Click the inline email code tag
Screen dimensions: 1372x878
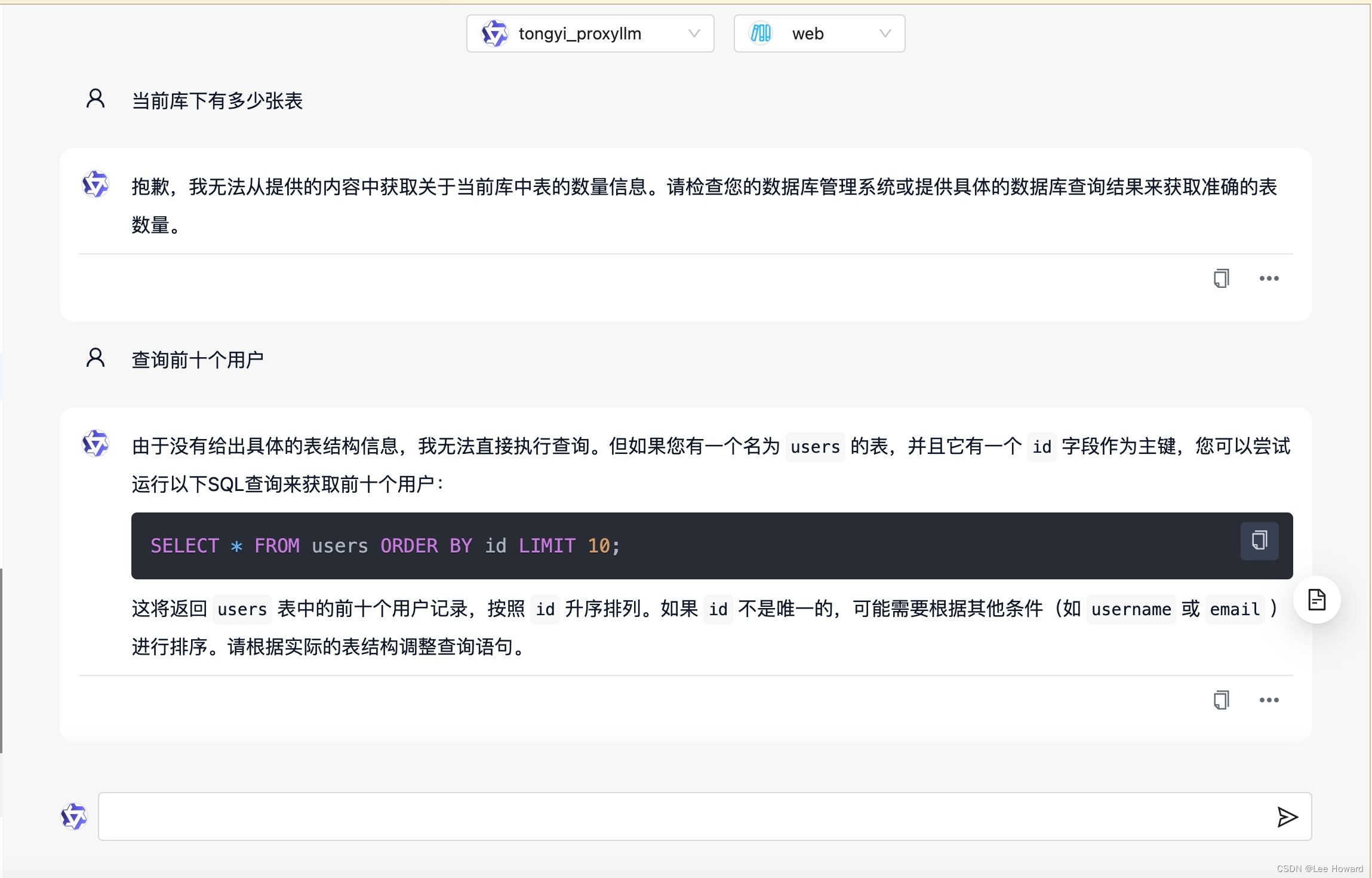(x=1234, y=609)
